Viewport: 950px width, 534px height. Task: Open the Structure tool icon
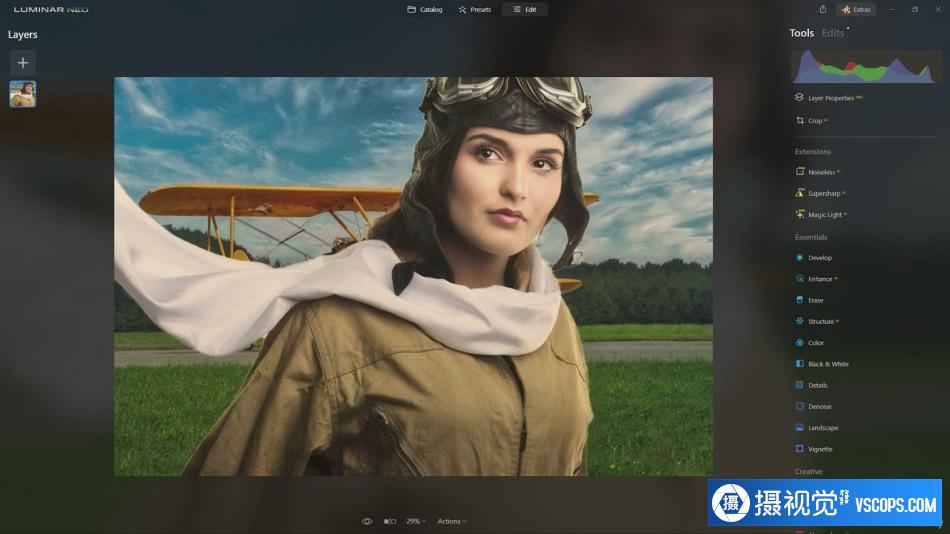[x=799, y=321]
